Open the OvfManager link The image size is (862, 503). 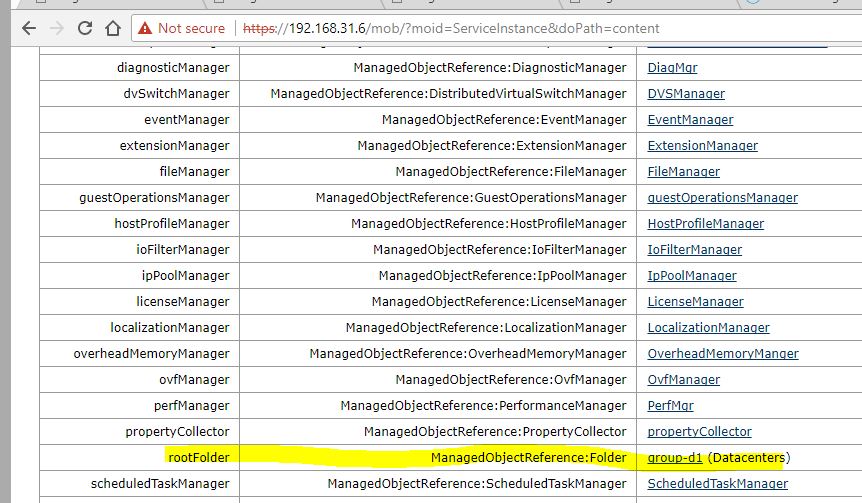tap(683, 380)
